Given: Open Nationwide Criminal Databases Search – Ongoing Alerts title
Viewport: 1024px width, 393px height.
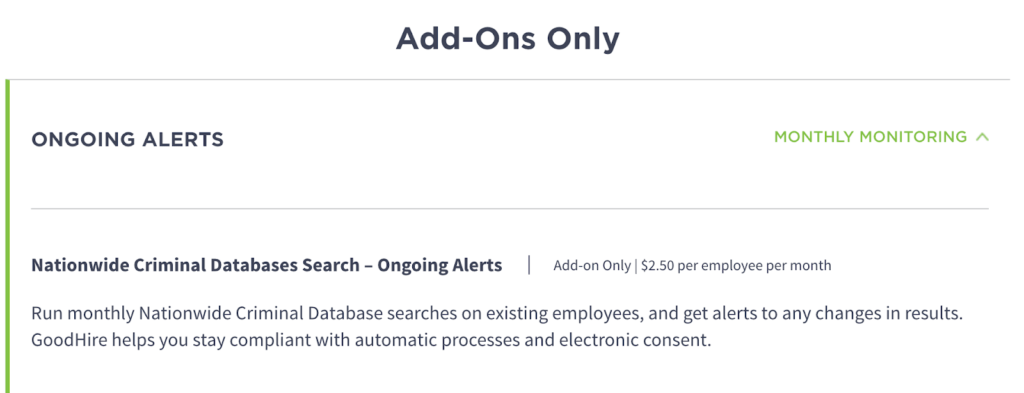Looking at the screenshot, I should (x=266, y=266).
